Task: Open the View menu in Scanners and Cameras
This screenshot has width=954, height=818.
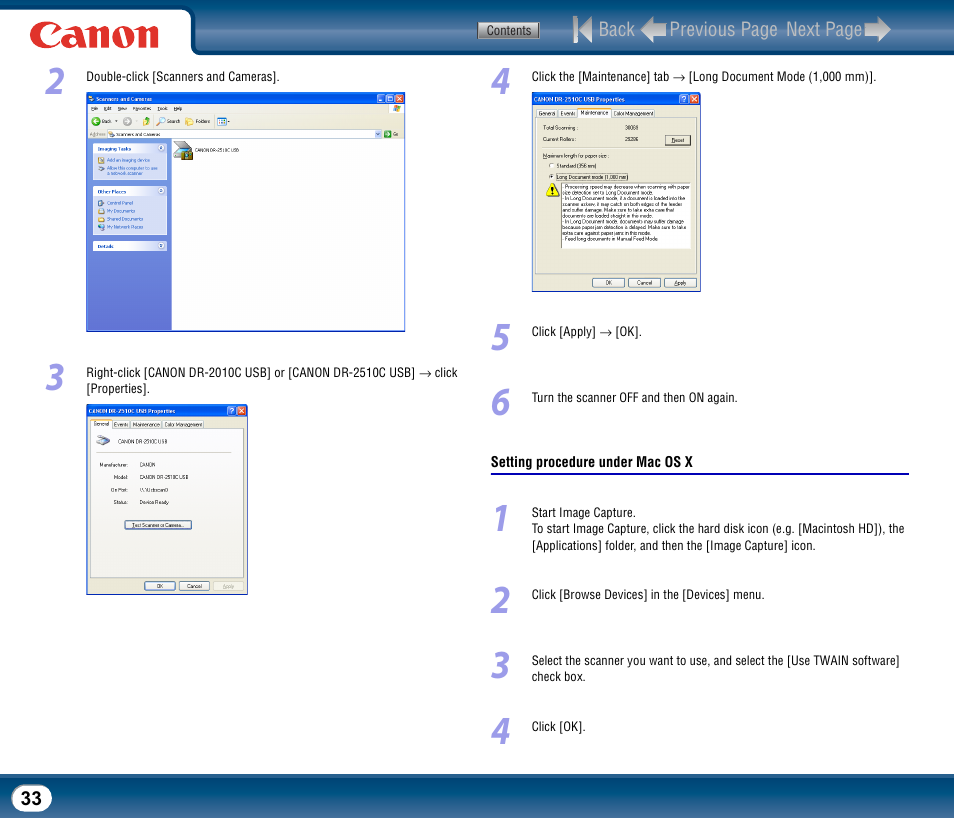Action: click(122, 108)
